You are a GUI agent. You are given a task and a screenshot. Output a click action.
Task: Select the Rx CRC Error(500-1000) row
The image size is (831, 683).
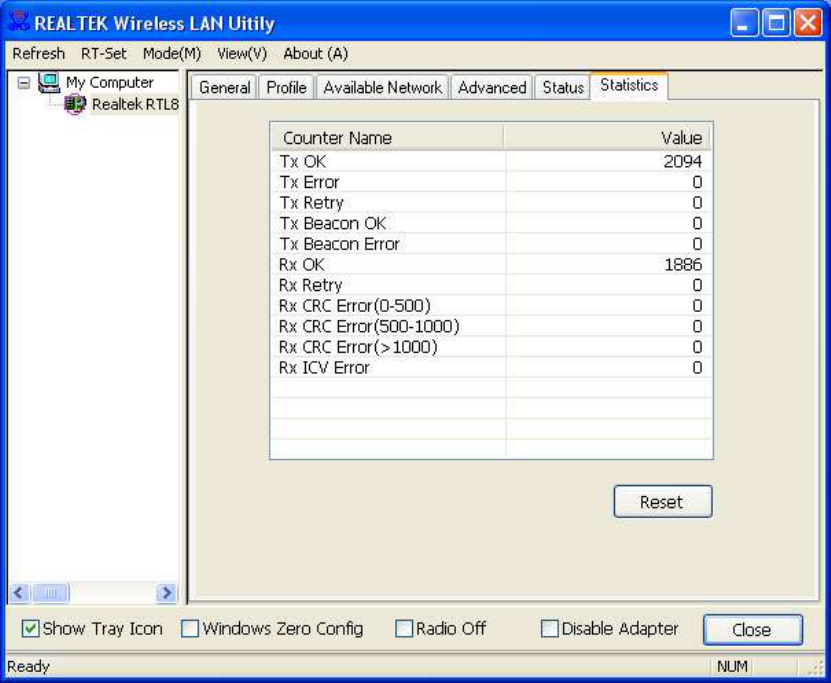[491, 326]
